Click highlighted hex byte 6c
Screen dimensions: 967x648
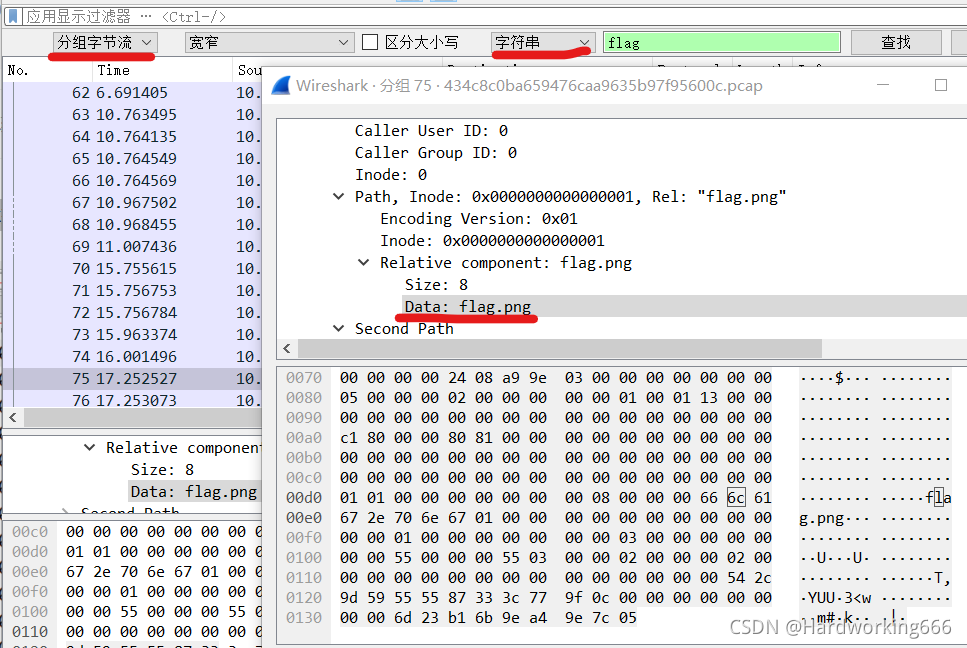736,498
